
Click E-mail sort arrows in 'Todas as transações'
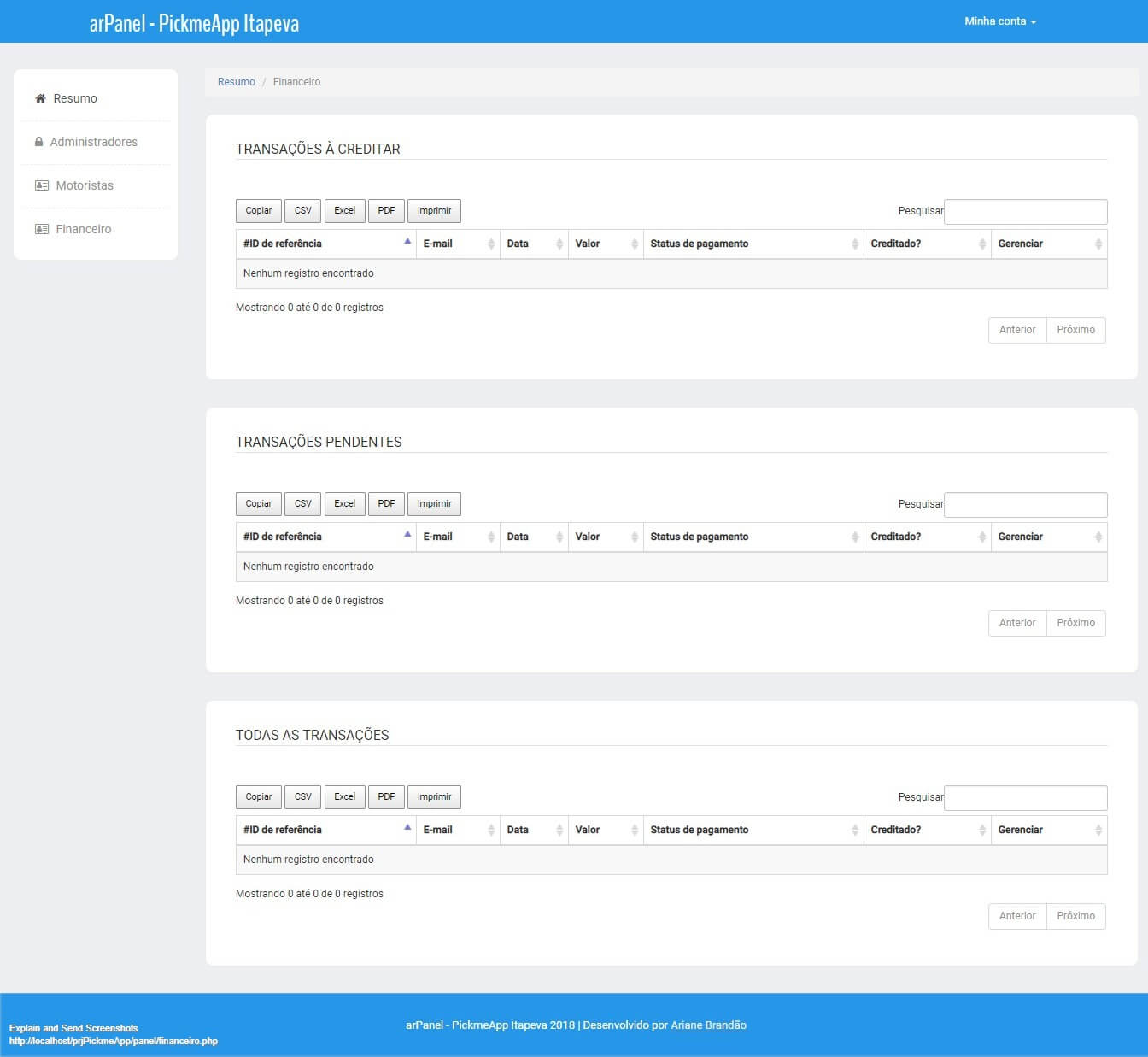(491, 831)
